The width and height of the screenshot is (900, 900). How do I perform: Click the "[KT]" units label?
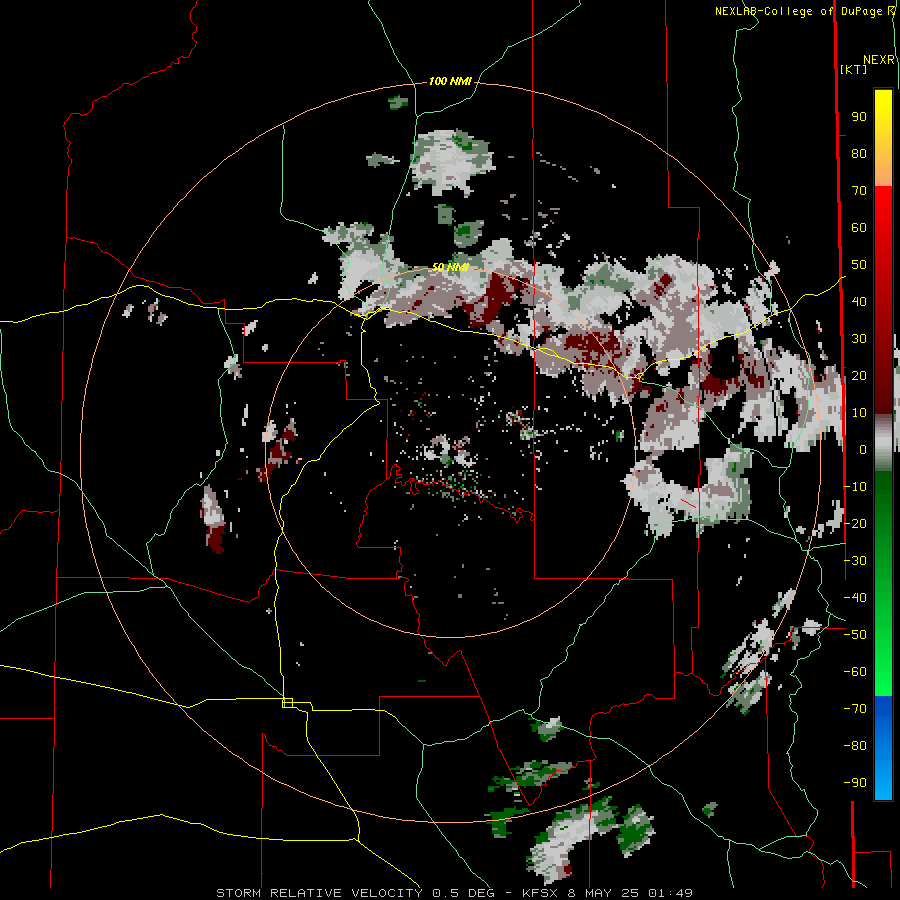click(x=853, y=69)
